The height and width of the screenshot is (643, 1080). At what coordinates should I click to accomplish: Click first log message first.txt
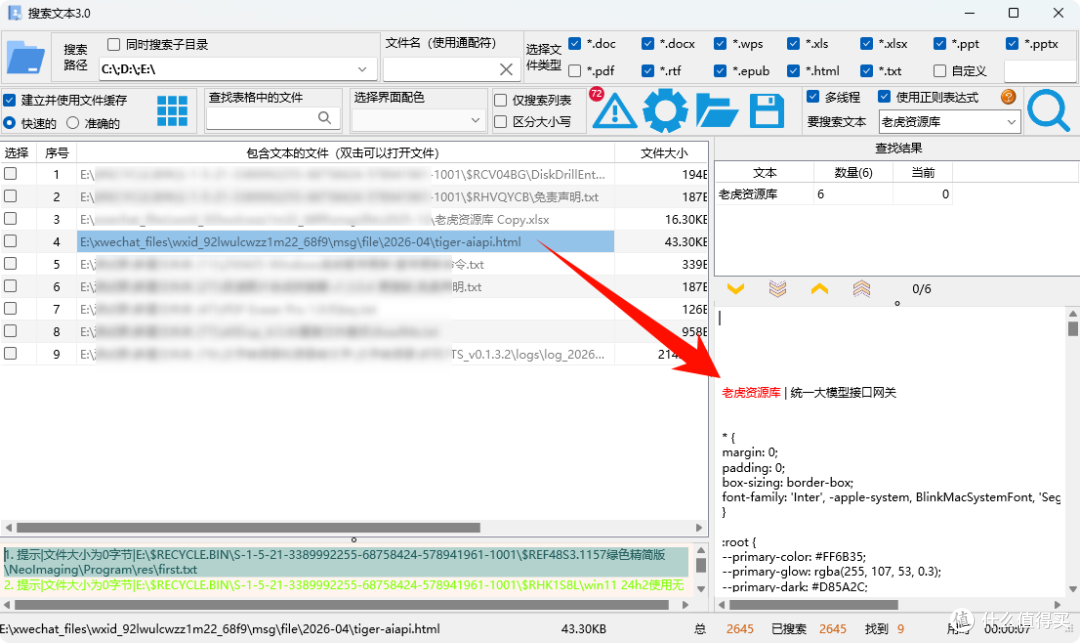(x=344, y=562)
